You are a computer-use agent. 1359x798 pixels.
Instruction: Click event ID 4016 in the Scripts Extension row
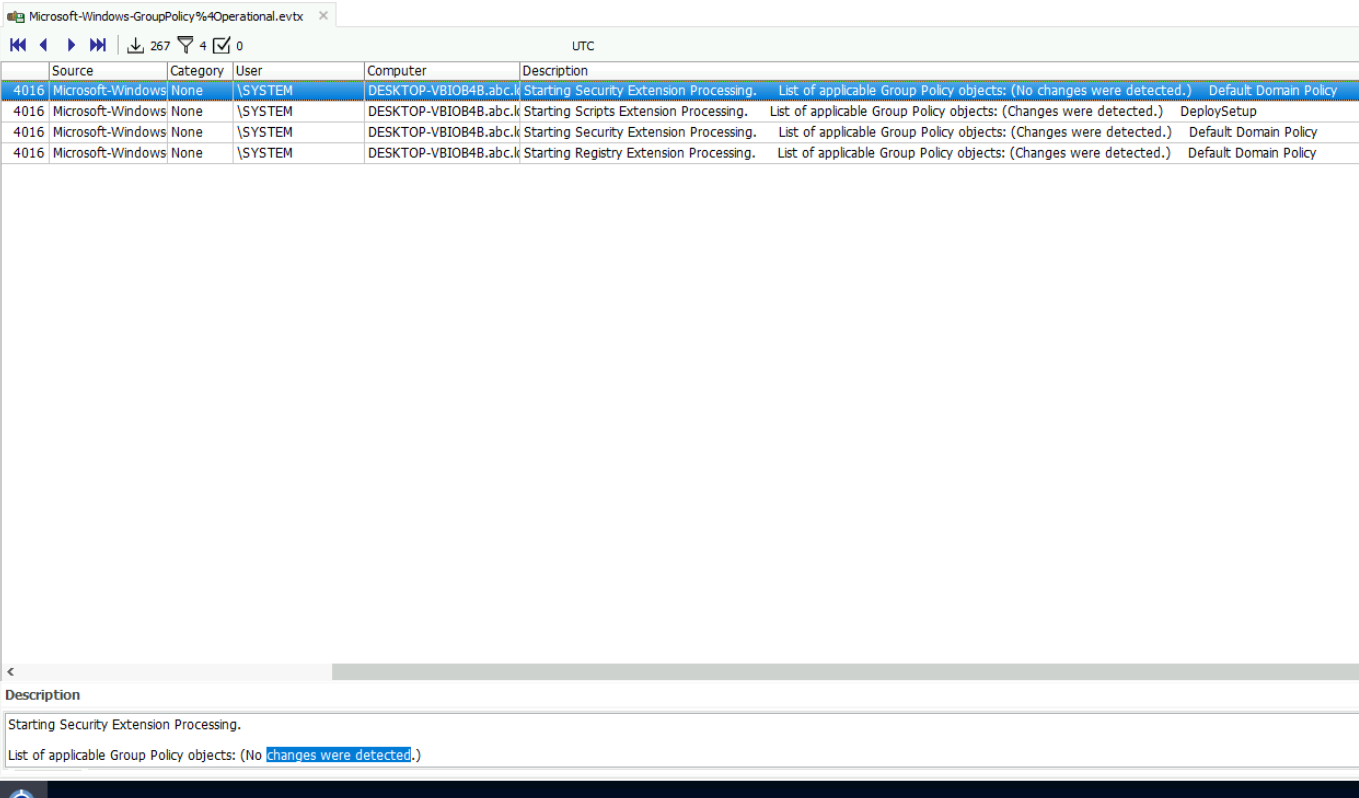pos(29,111)
